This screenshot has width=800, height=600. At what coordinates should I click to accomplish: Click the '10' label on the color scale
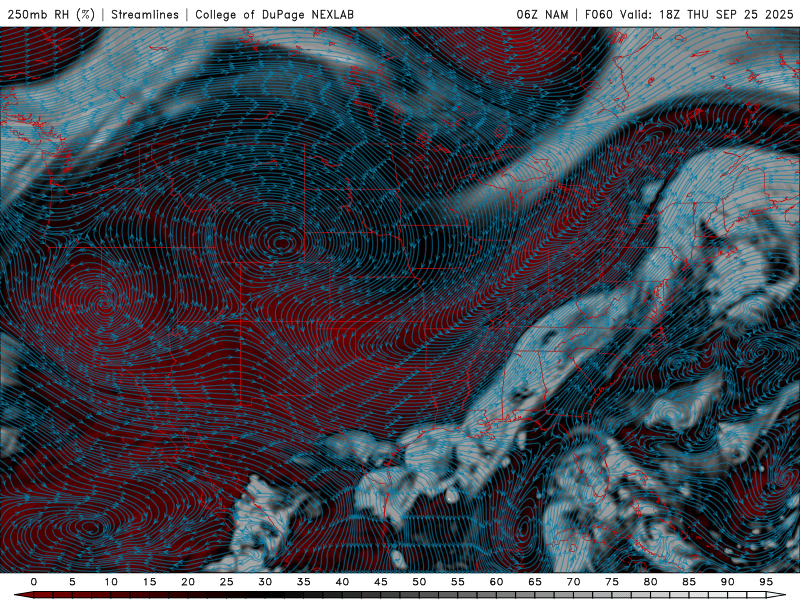pyautogui.click(x=111, y=582)
